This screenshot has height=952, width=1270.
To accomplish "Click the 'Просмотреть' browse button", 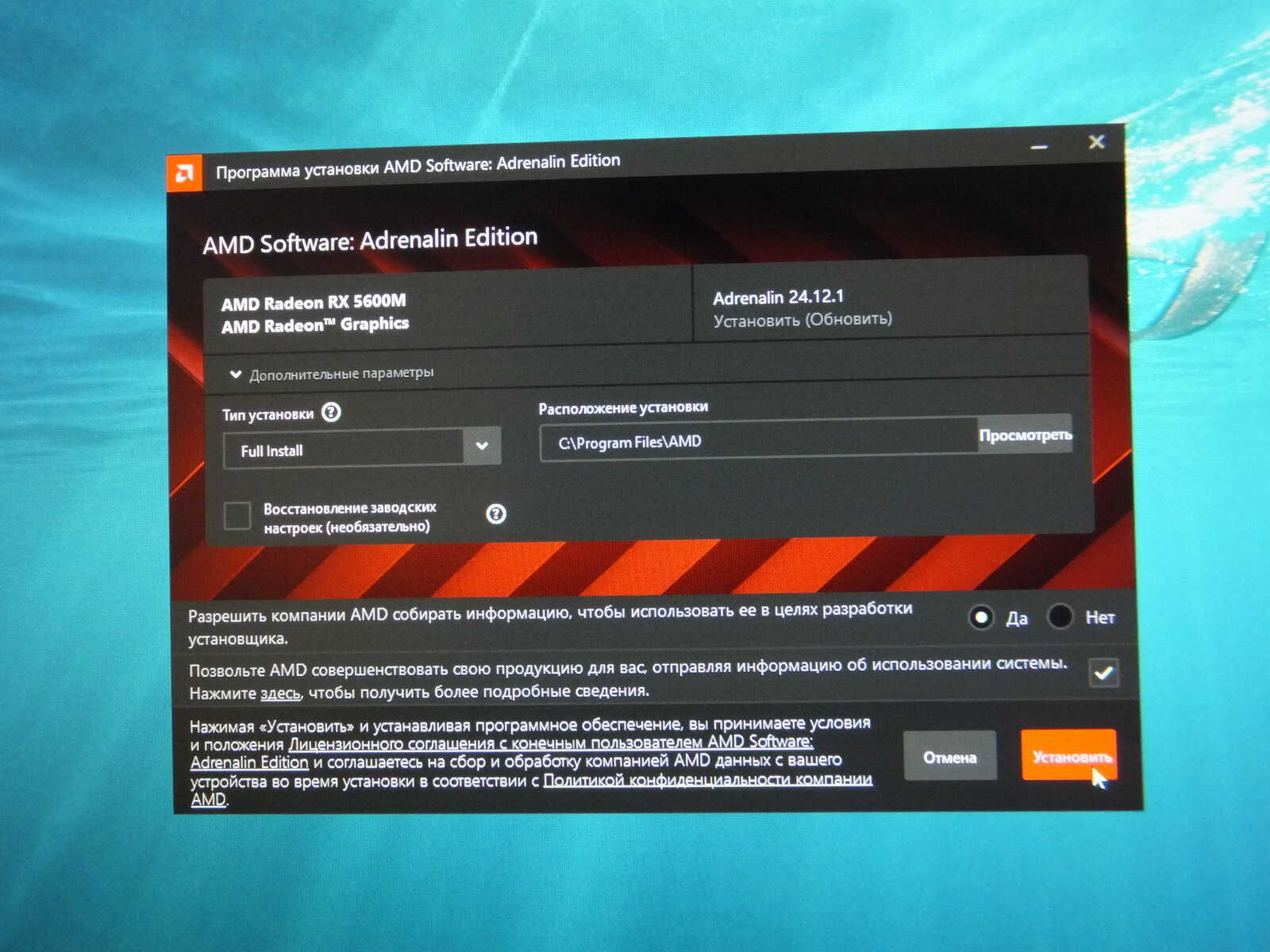I will [1025, 435].
